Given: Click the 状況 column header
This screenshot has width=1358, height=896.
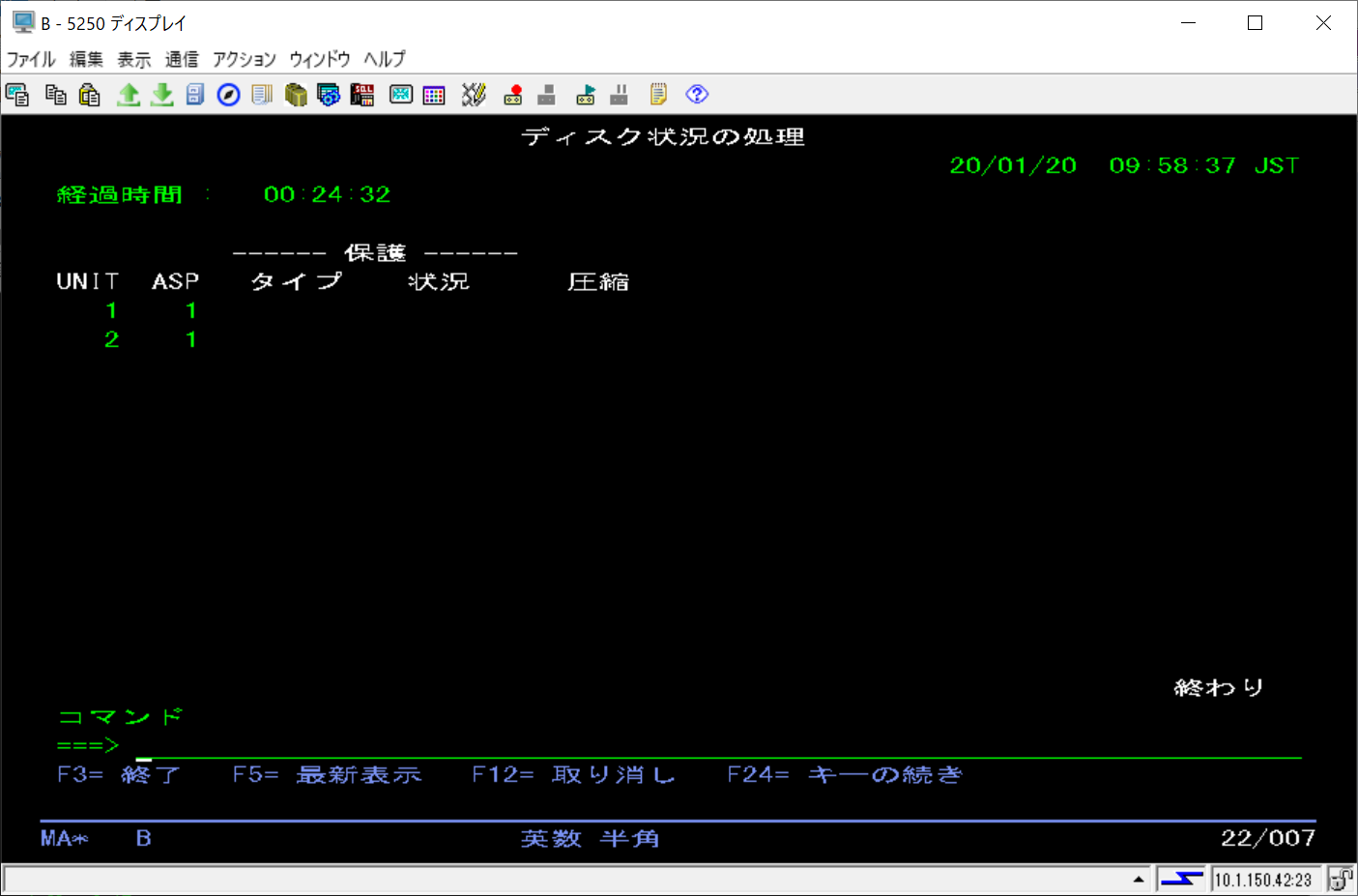Looking at the screenshot, I should pyautogui.click(x=439, y=281).
